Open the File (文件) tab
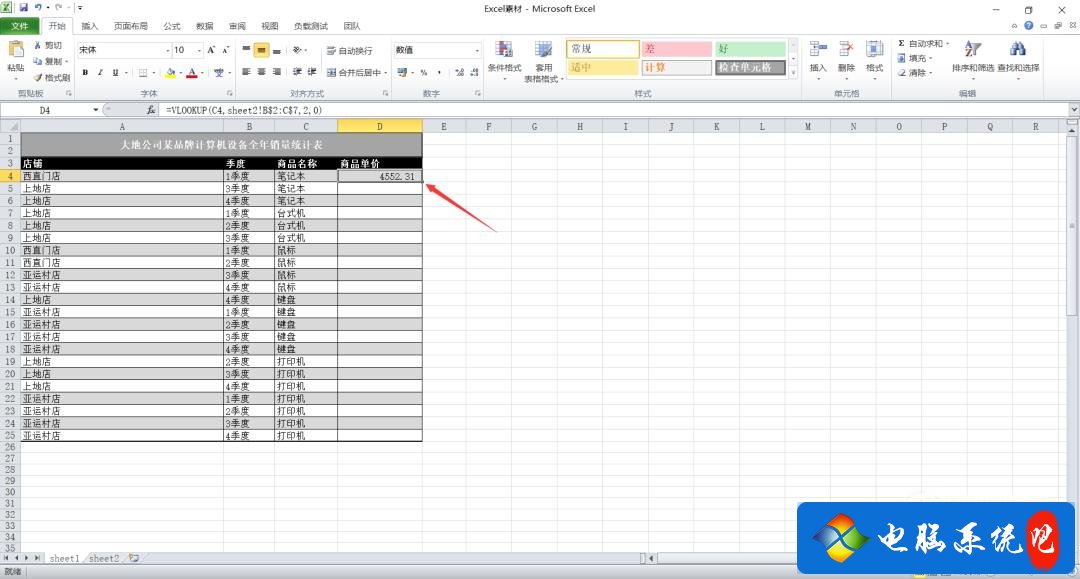 pyautogui.click(x=19, y=26)
